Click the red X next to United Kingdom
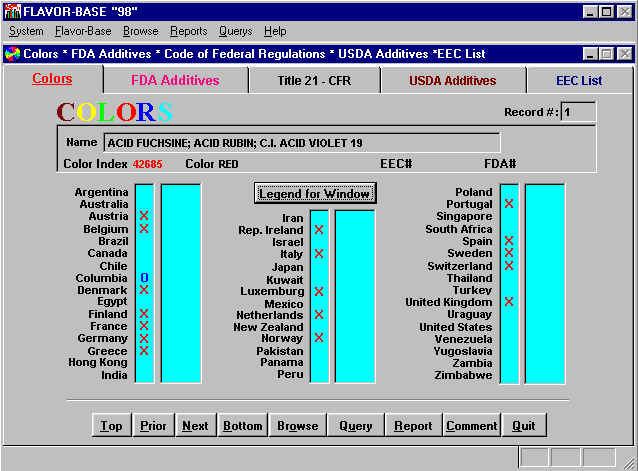 [509, 302]
